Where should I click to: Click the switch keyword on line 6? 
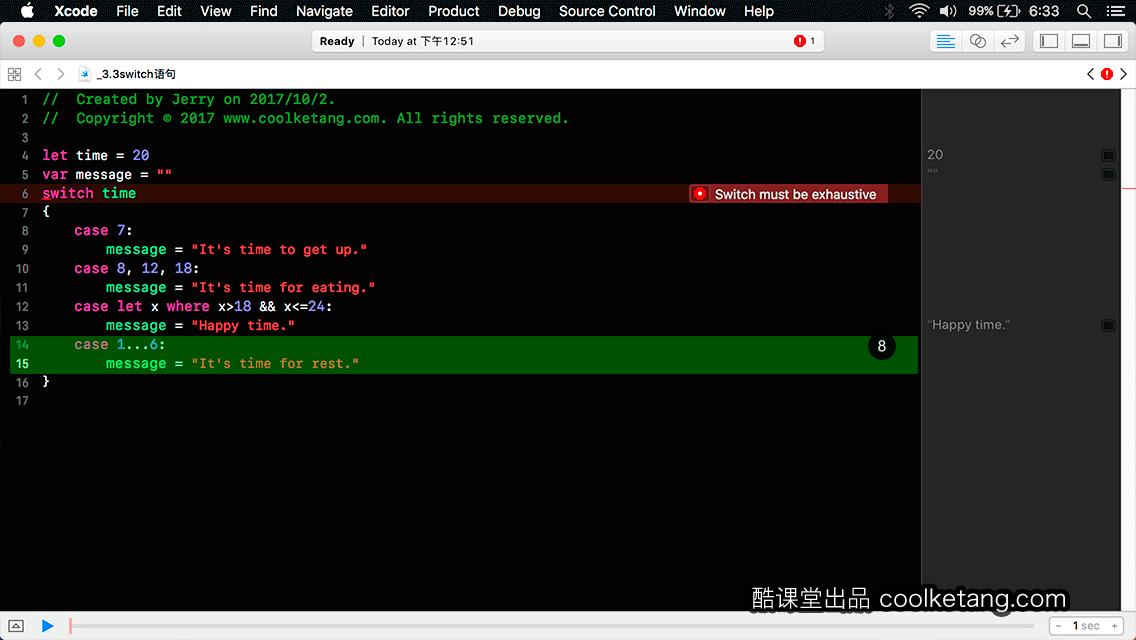pos(67,193)
